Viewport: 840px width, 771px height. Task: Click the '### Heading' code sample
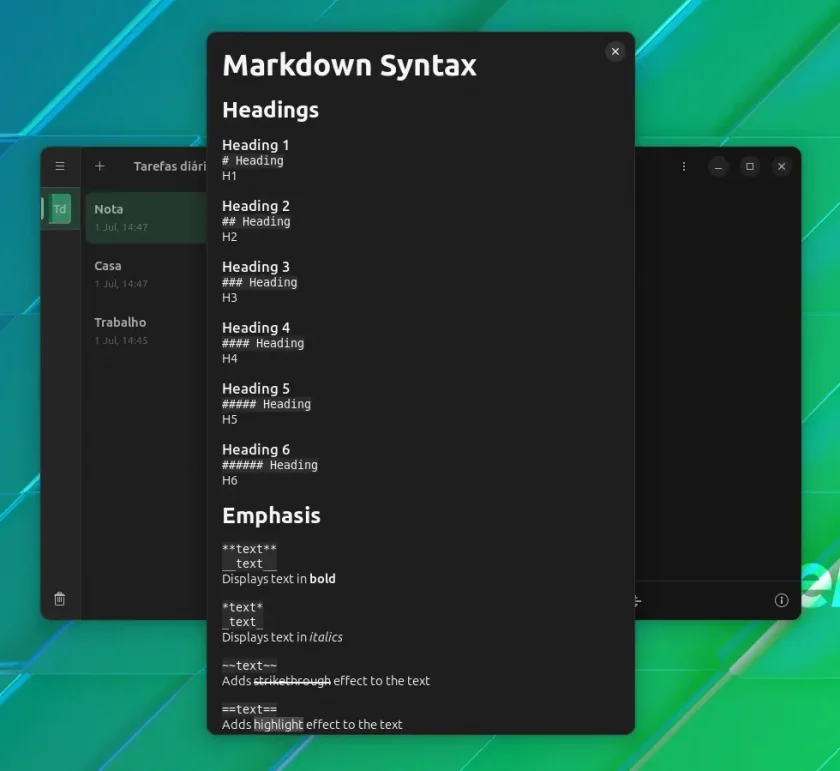pos(260,282)
